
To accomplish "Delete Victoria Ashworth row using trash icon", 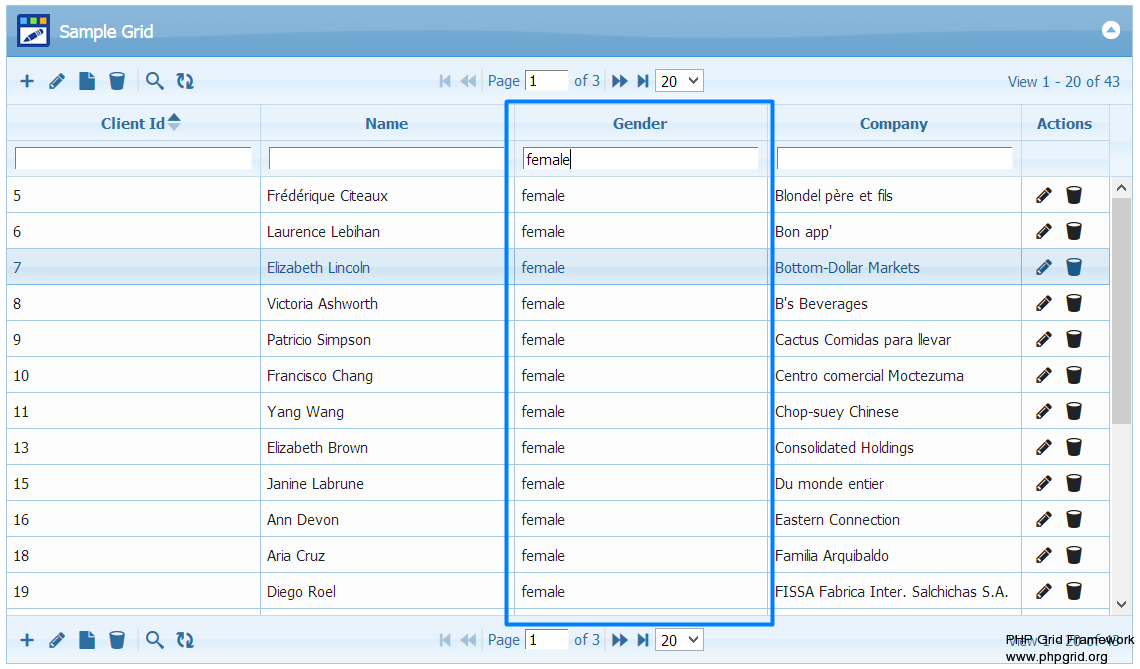I will tap(1074, 303).
